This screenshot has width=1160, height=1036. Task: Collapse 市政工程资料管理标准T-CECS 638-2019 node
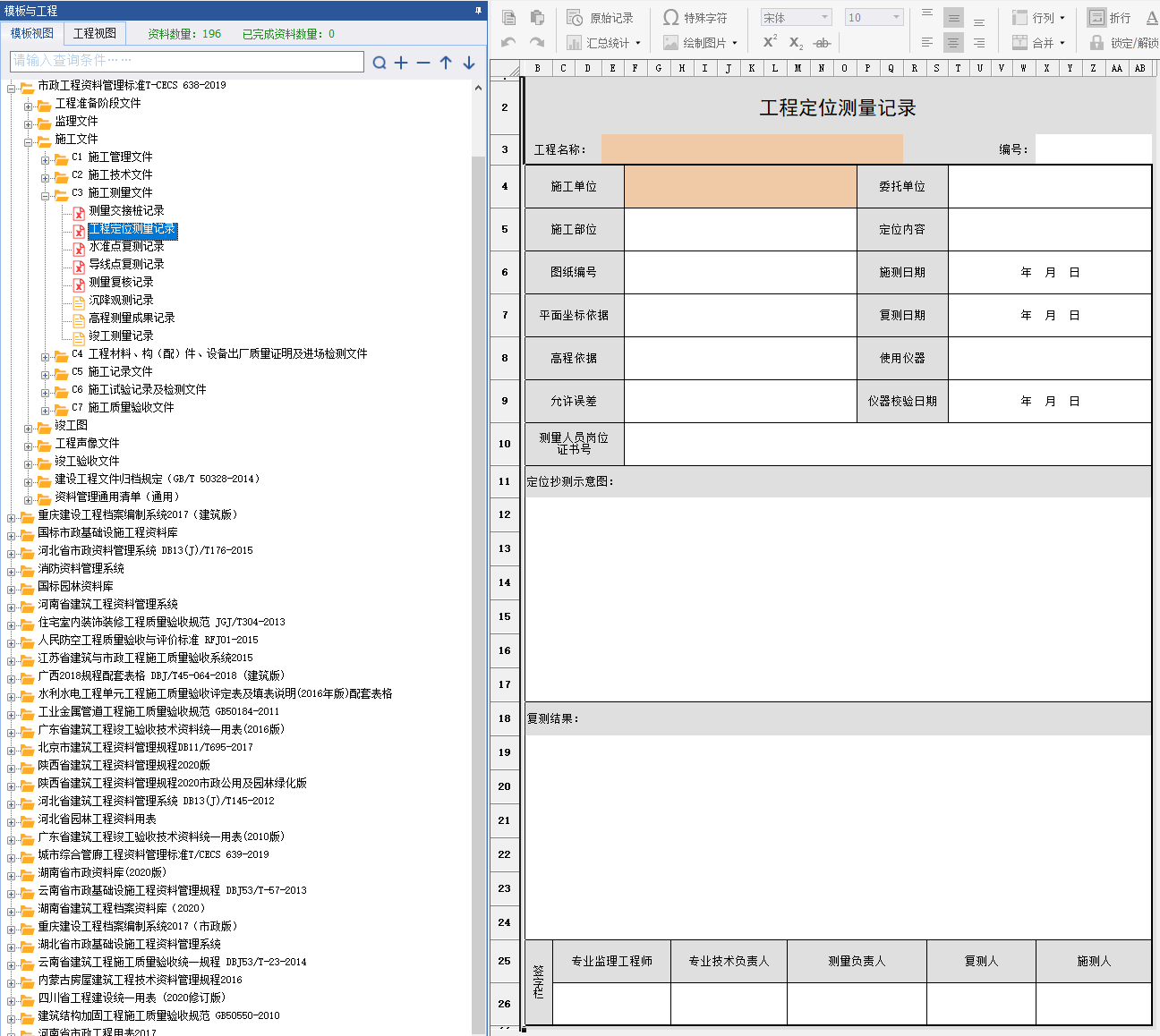(x=12, y=89)
